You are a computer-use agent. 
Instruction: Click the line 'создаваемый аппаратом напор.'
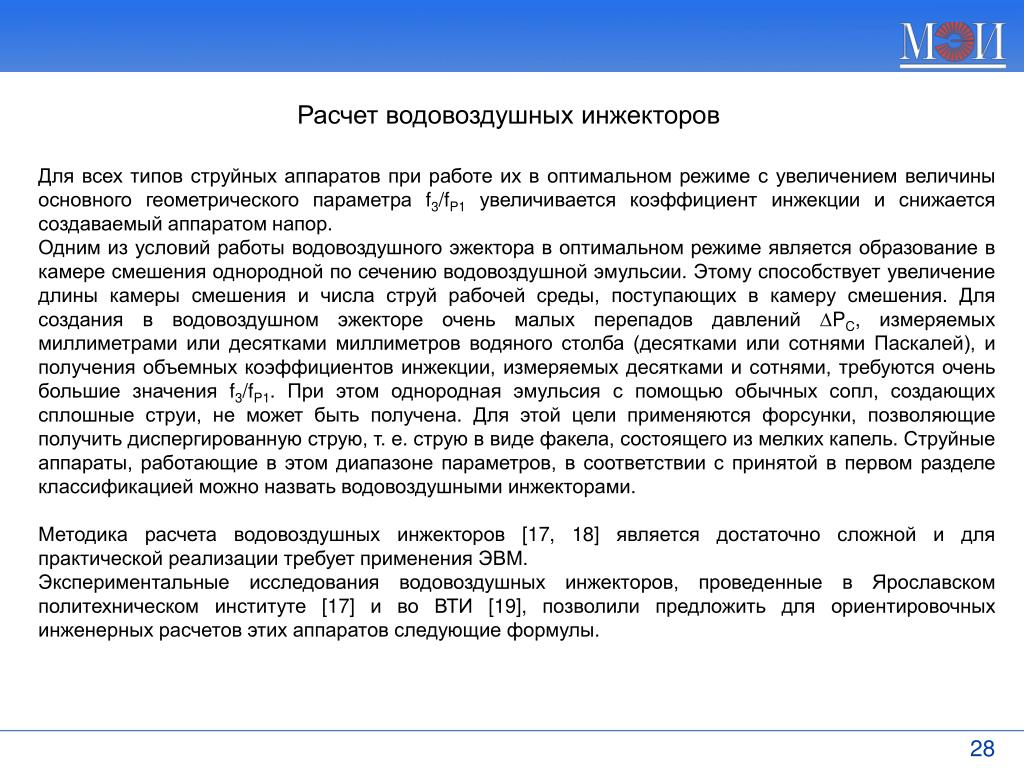coord(185,224)
